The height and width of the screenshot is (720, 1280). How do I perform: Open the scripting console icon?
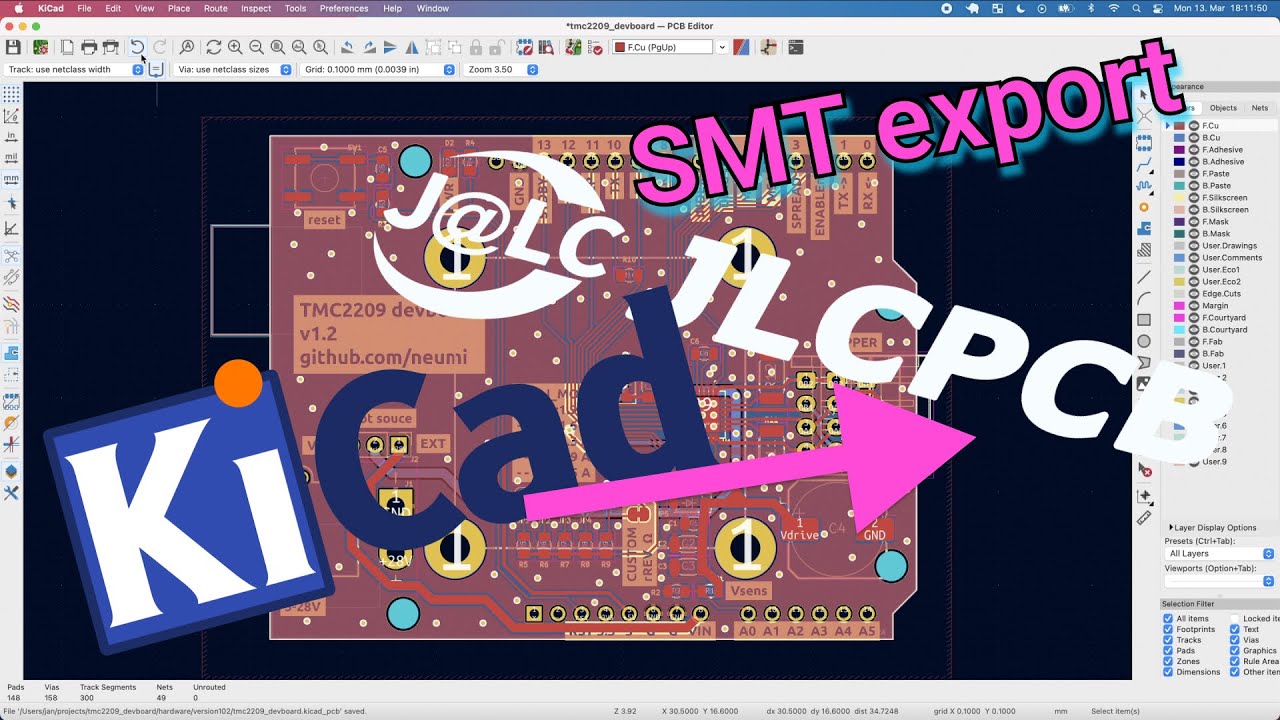coord(796,47)
